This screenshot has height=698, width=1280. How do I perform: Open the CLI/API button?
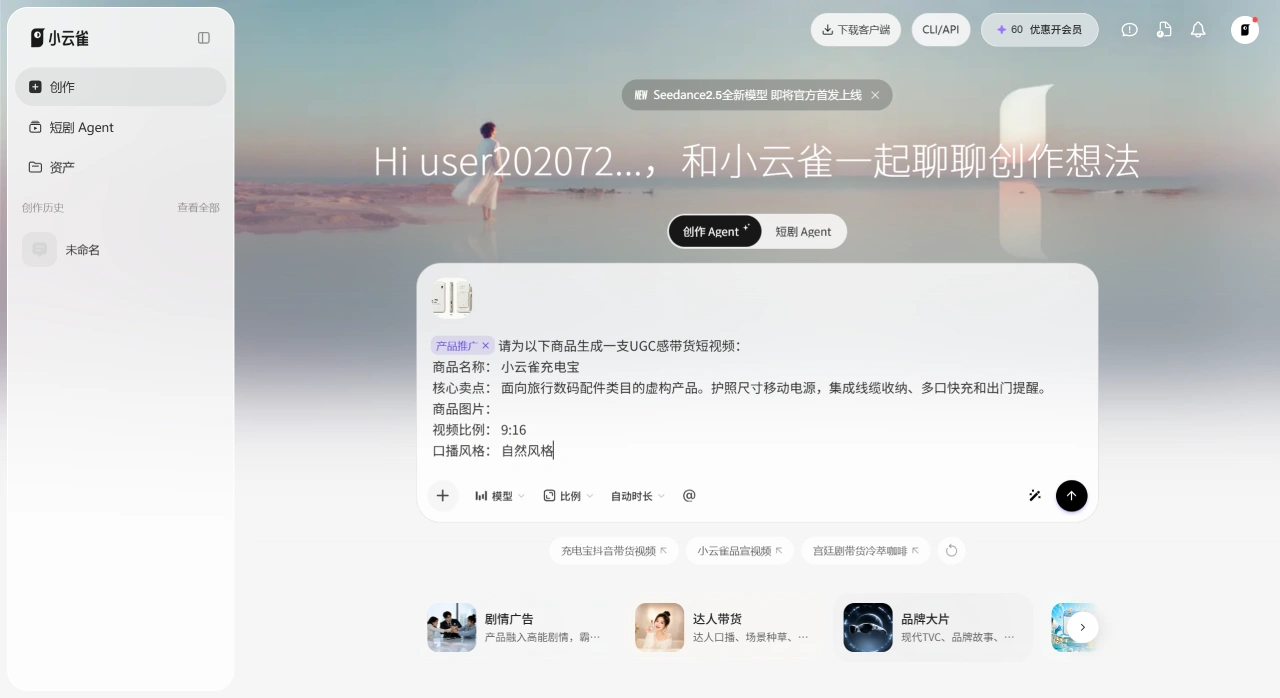coord(941,30)
